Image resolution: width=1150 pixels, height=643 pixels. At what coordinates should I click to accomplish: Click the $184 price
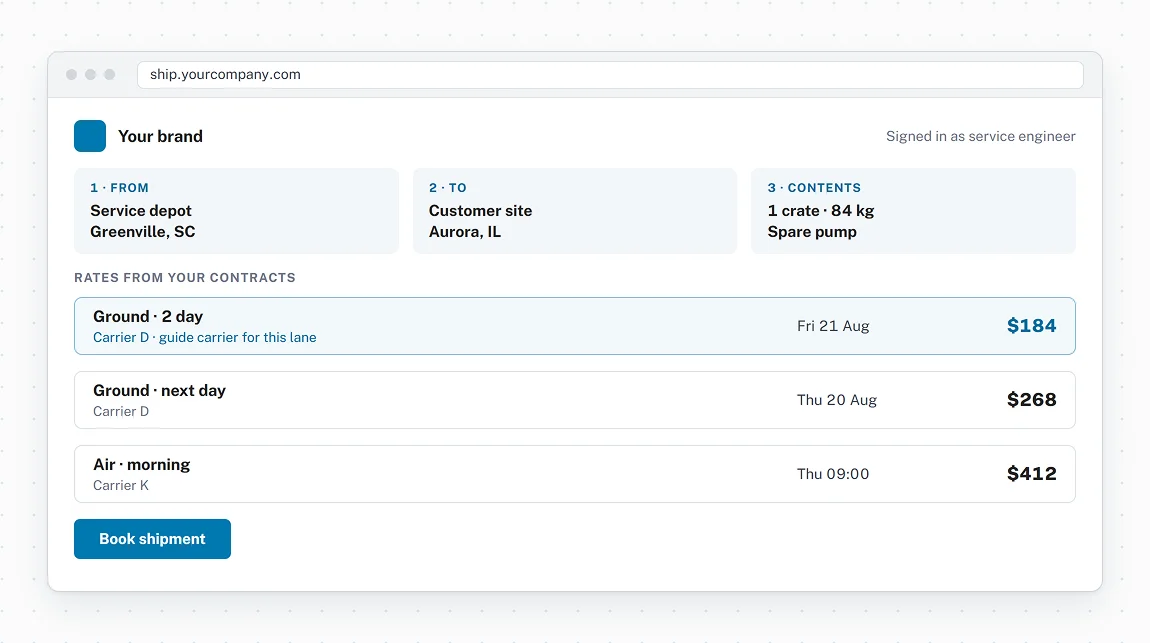click(x=1031, y=326)
